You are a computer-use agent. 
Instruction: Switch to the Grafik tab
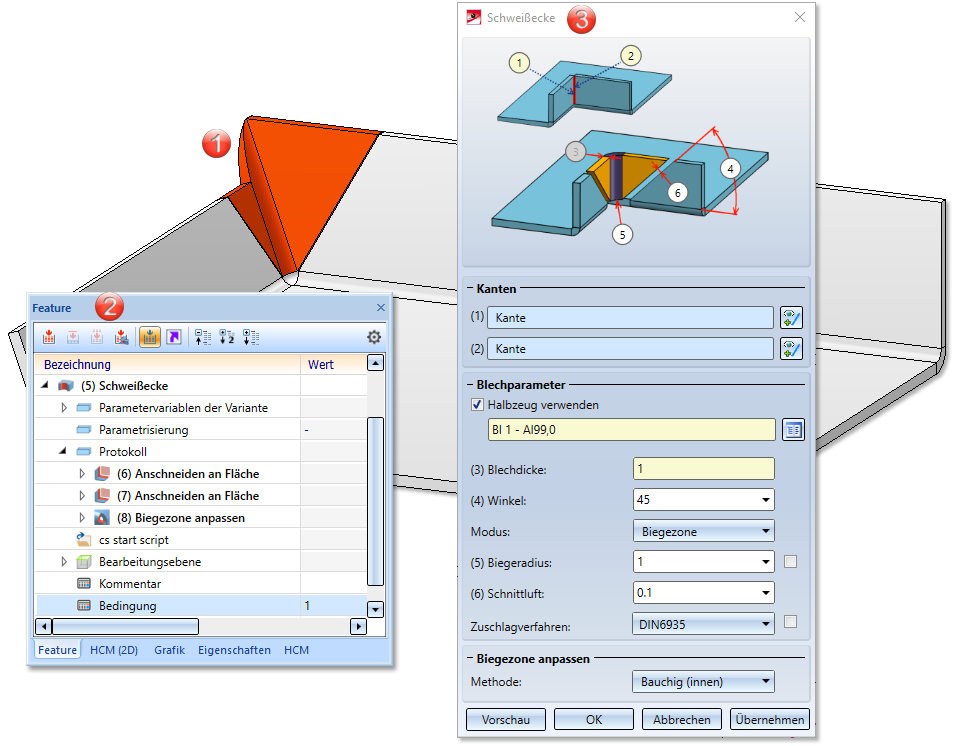click(170, 650)
